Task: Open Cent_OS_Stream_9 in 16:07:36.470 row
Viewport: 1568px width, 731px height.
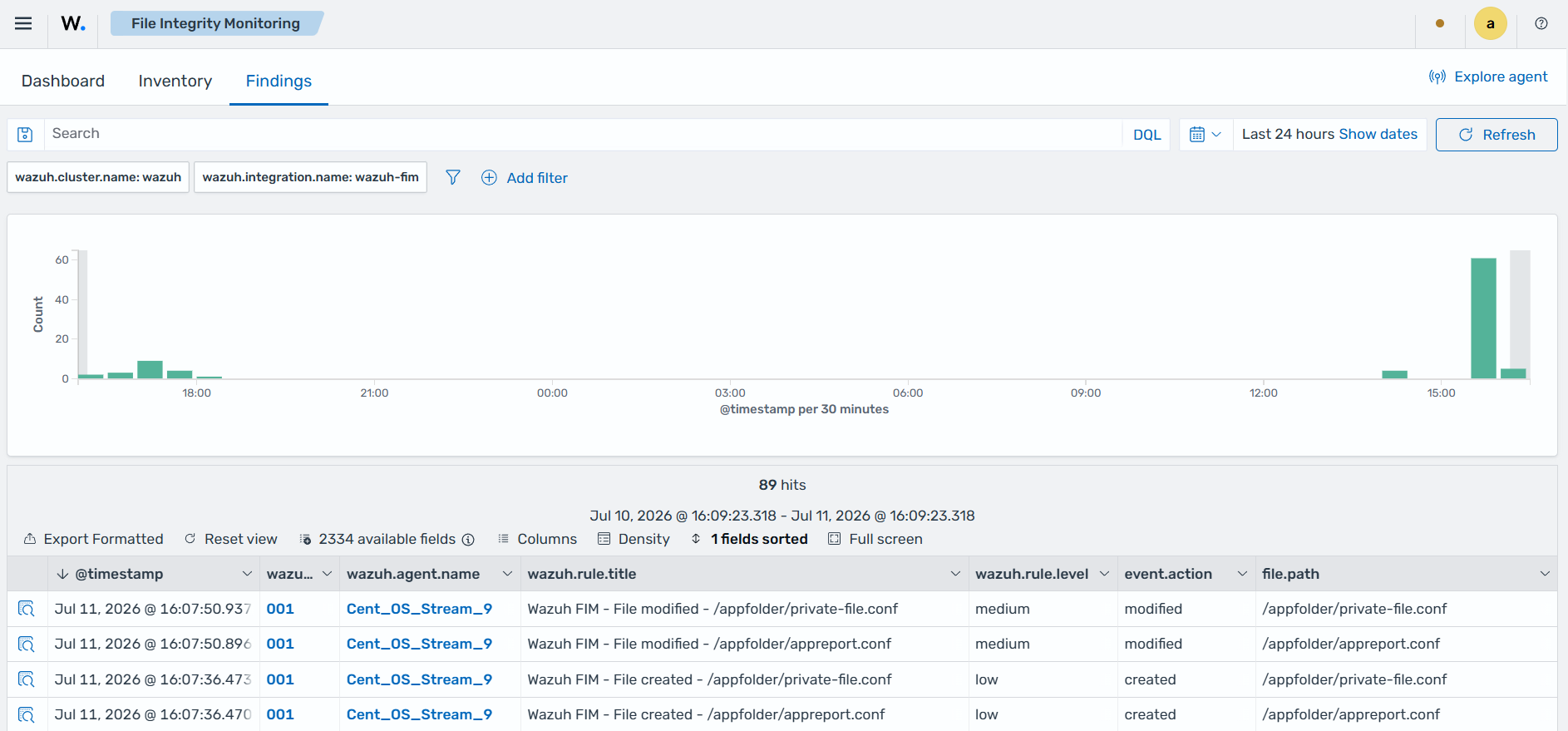Action: click(x=419, y=714)
